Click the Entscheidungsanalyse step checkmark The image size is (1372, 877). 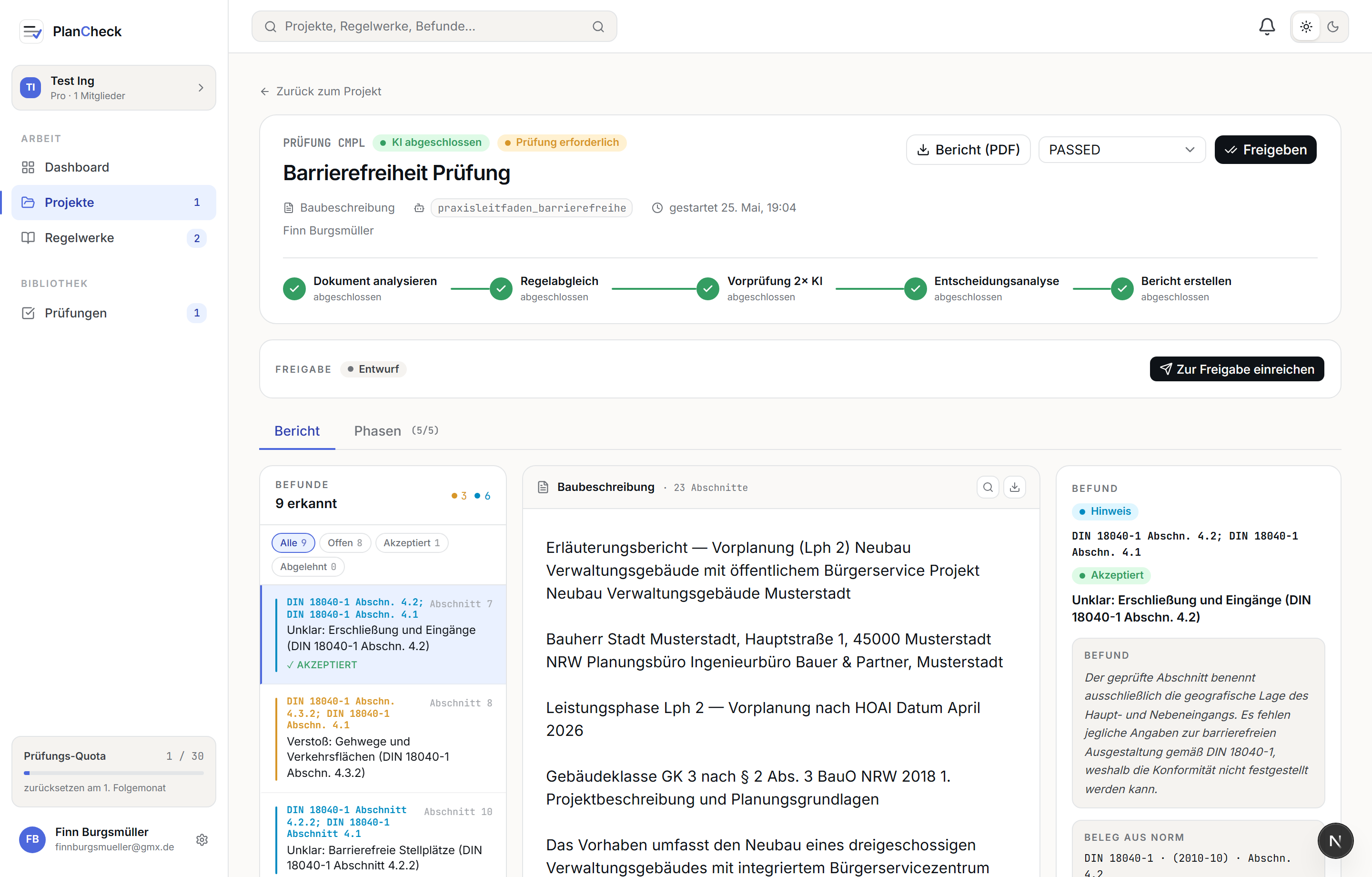915,288
